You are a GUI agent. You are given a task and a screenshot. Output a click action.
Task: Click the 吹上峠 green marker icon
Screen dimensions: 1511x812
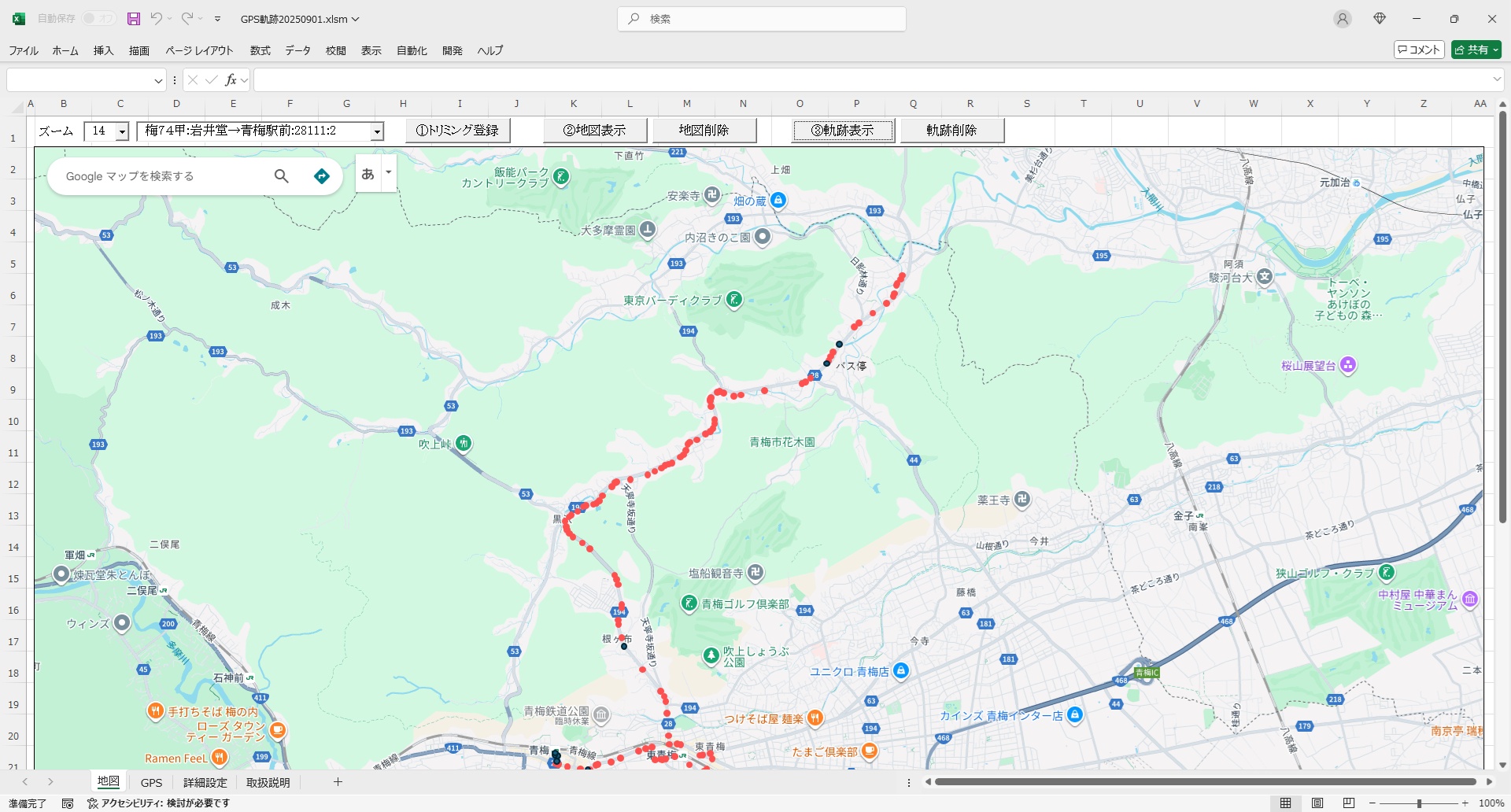pyautogui.click(x=464, y=443)
